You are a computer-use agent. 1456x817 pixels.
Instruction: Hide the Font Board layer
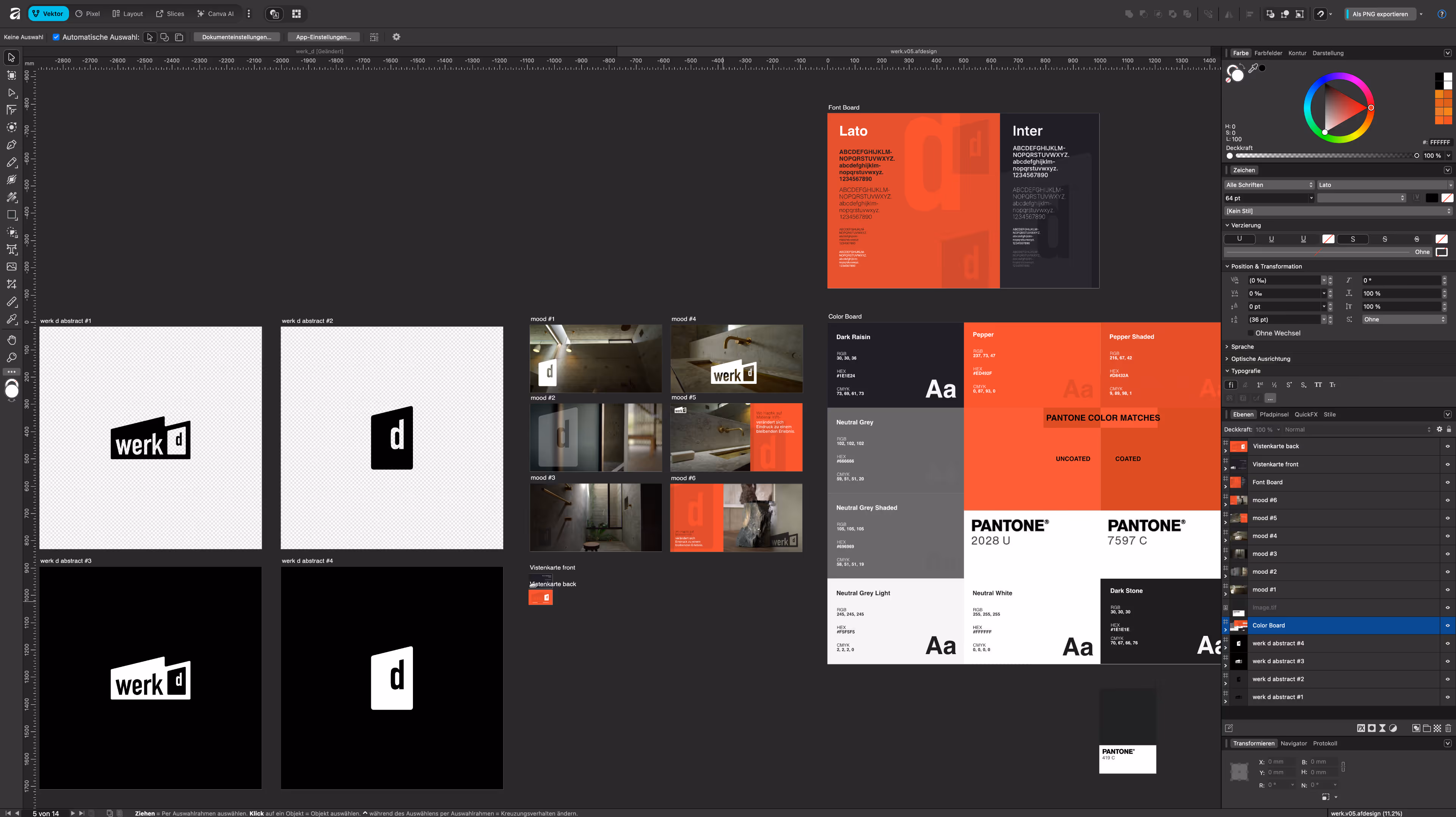(1448, 482)
